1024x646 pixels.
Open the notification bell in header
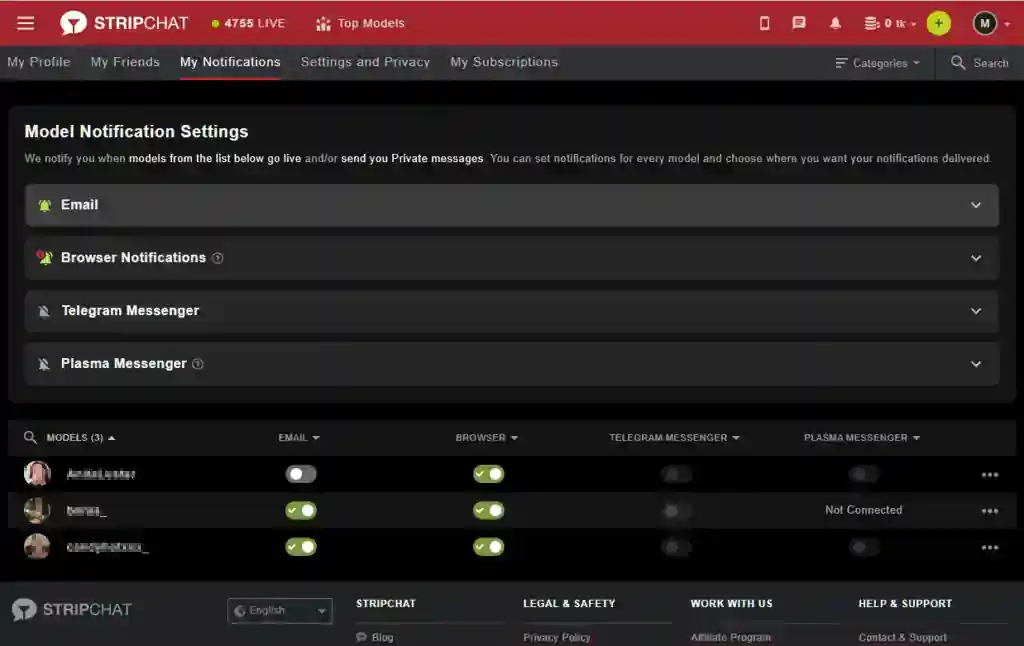(835, 24)
